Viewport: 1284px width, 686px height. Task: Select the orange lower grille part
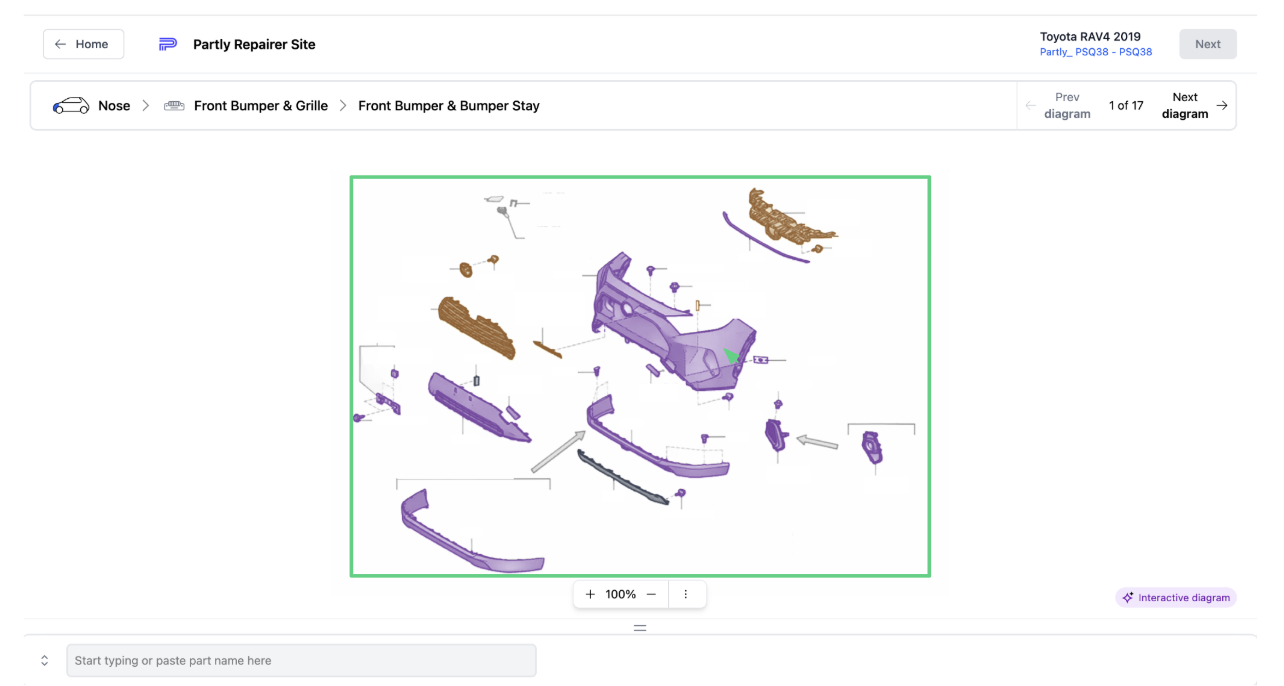pos(476,327)
